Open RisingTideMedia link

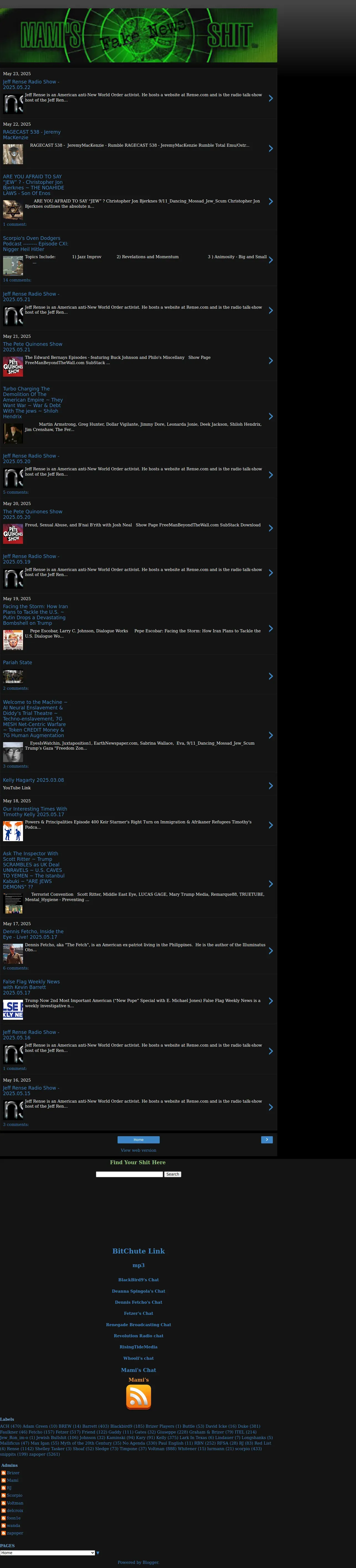(x=139, y=1347)
